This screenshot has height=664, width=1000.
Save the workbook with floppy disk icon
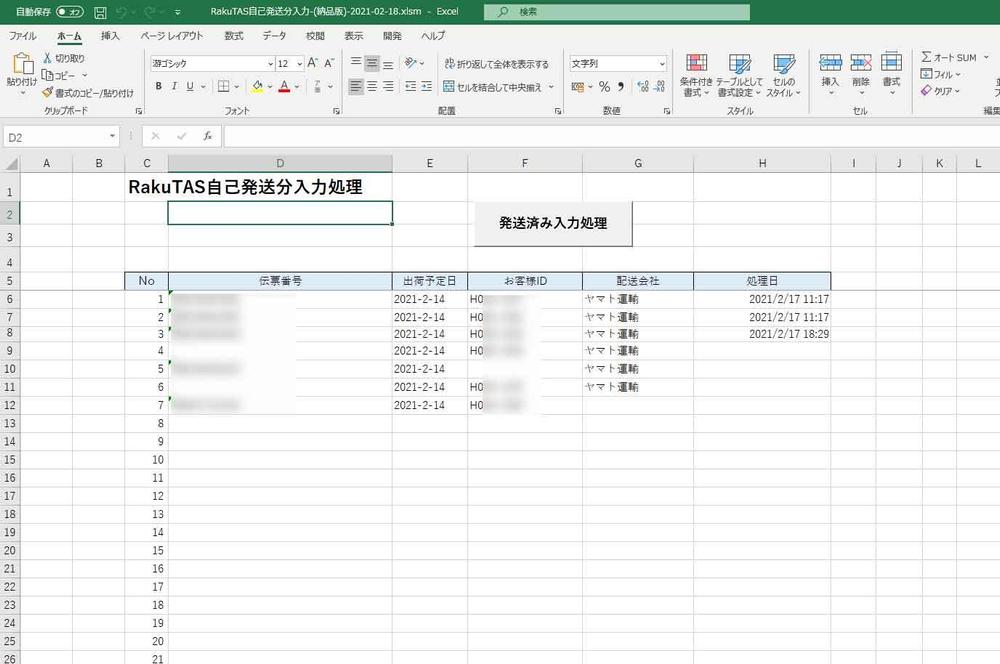coord(100,12)
